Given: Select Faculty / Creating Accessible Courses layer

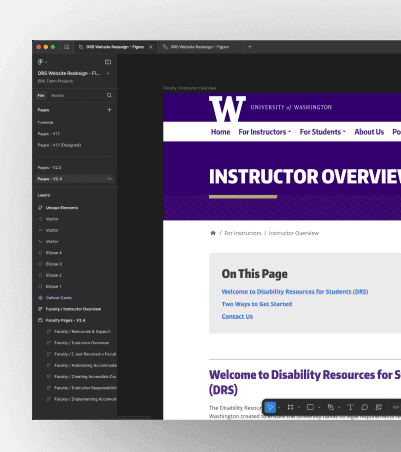Looking at the screenshot, I should coord(85,377).
